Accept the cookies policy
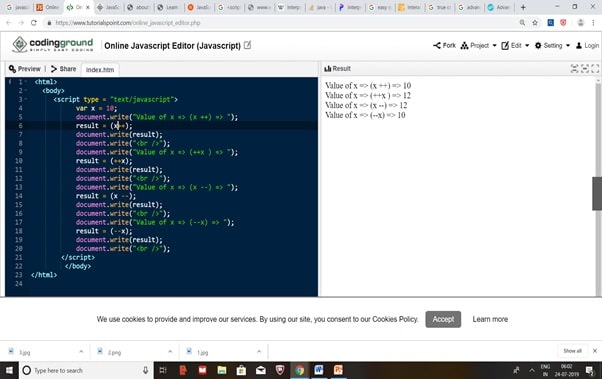The width and height of the screenshot is (602, 379). tap(443, 319)
